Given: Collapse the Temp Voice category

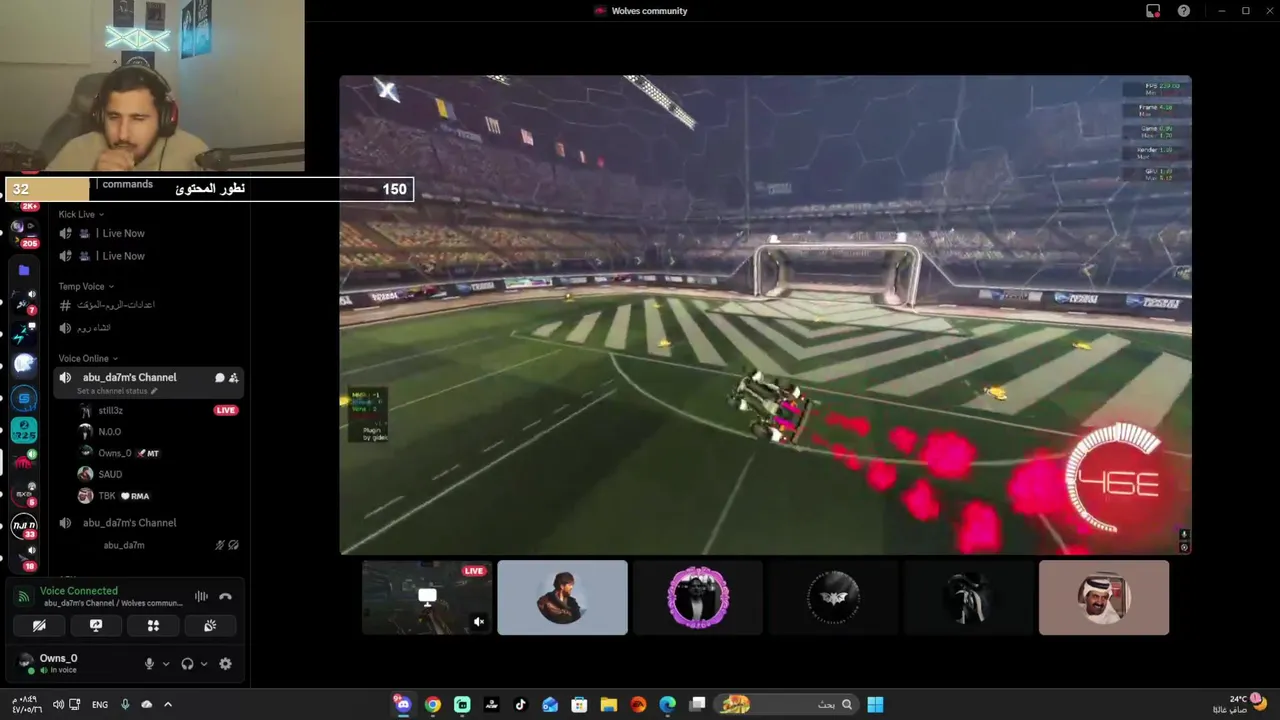Looking at the screenshot, I should click(x=86, y=286).
